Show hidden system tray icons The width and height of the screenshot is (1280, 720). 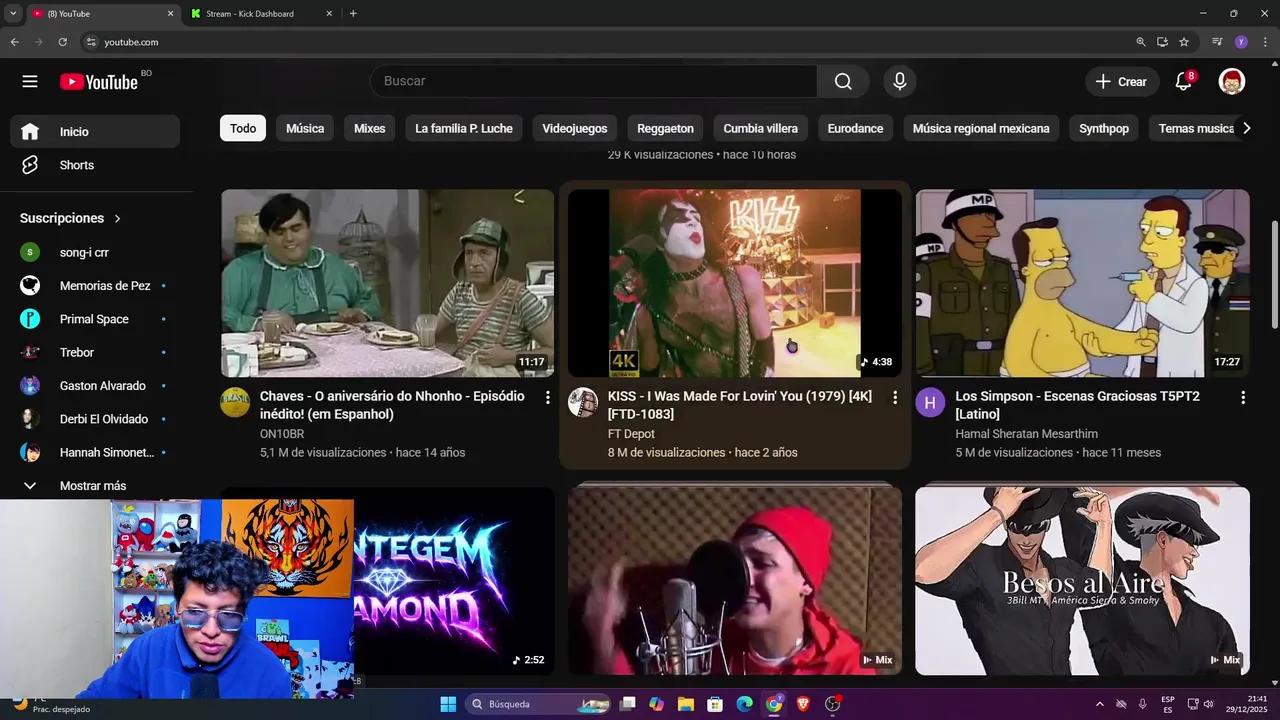click(x=1100, y=704)
